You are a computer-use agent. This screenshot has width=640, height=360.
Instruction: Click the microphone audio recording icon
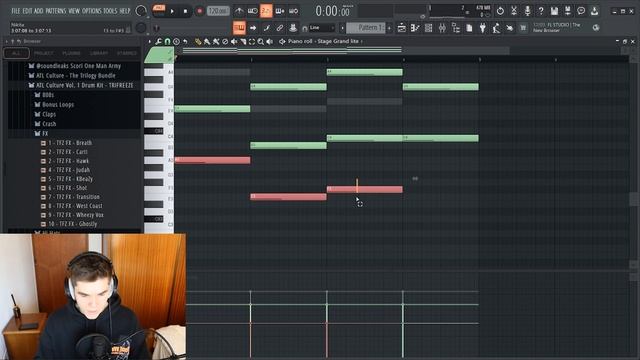(527, 11)
